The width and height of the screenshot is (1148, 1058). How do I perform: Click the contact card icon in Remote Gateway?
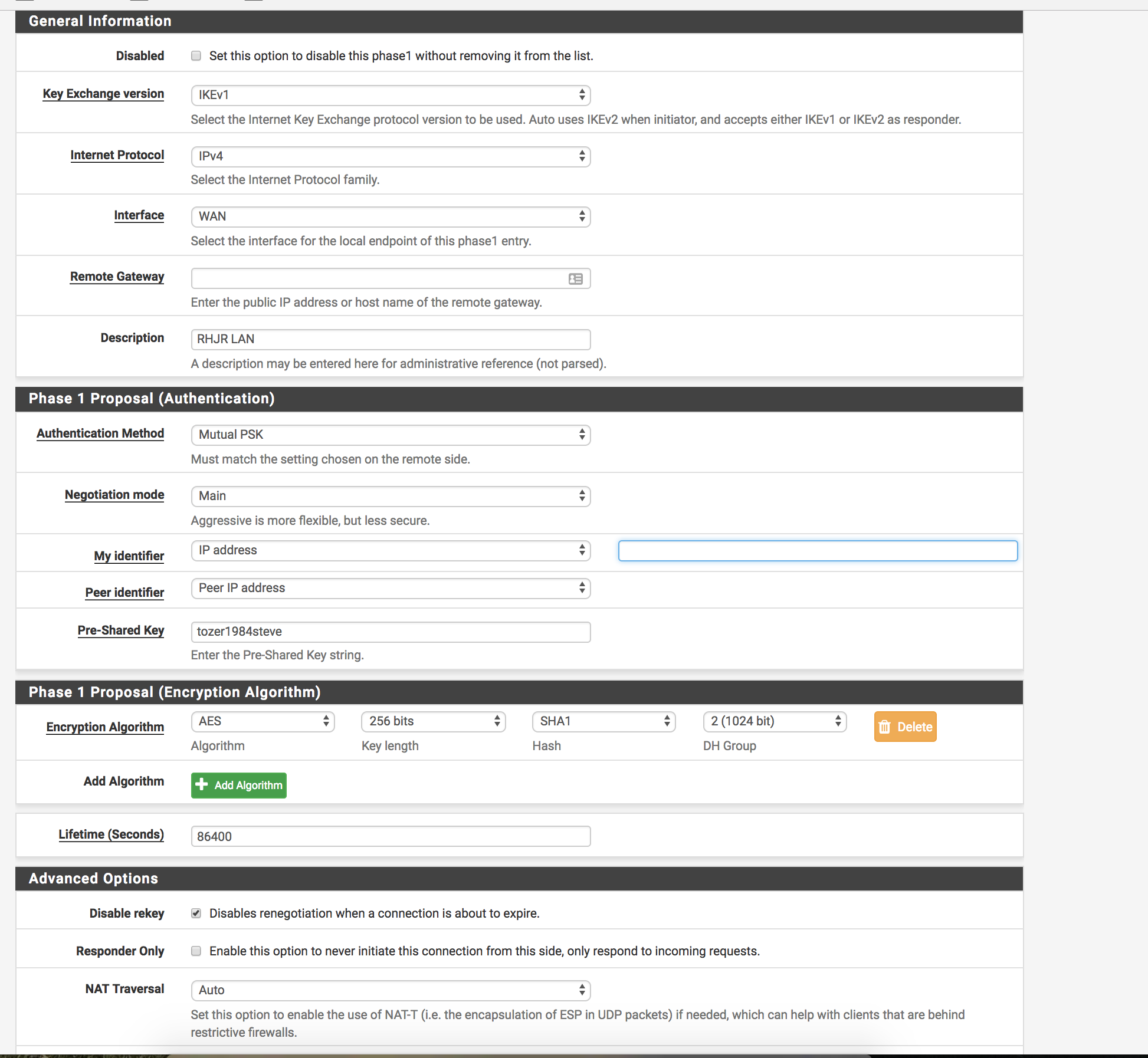[x=576, y=279]
